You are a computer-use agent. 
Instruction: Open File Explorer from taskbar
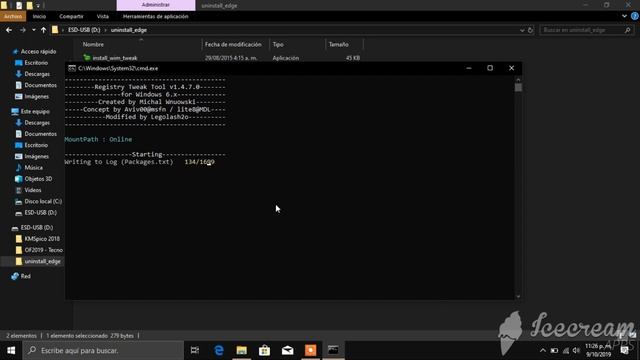point(242,350)
